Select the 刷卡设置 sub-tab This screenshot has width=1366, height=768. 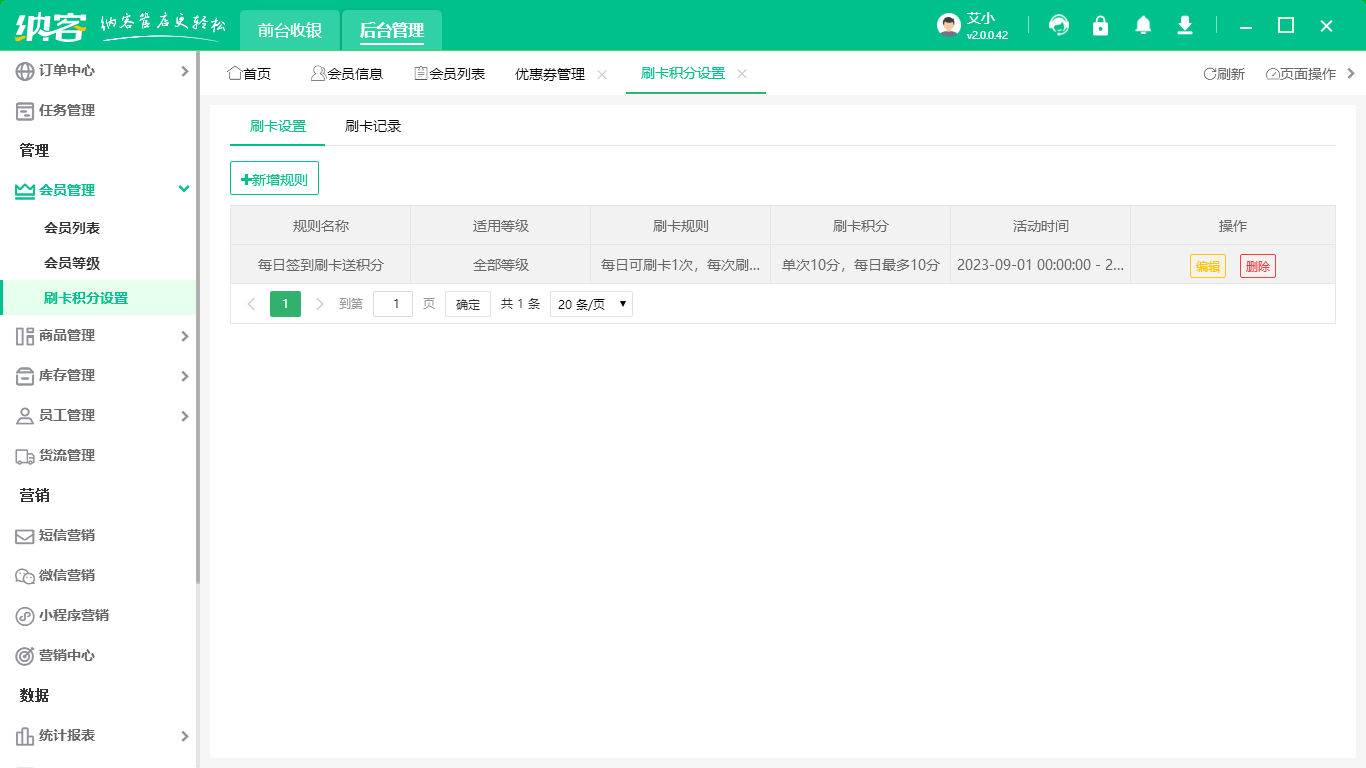278,126
